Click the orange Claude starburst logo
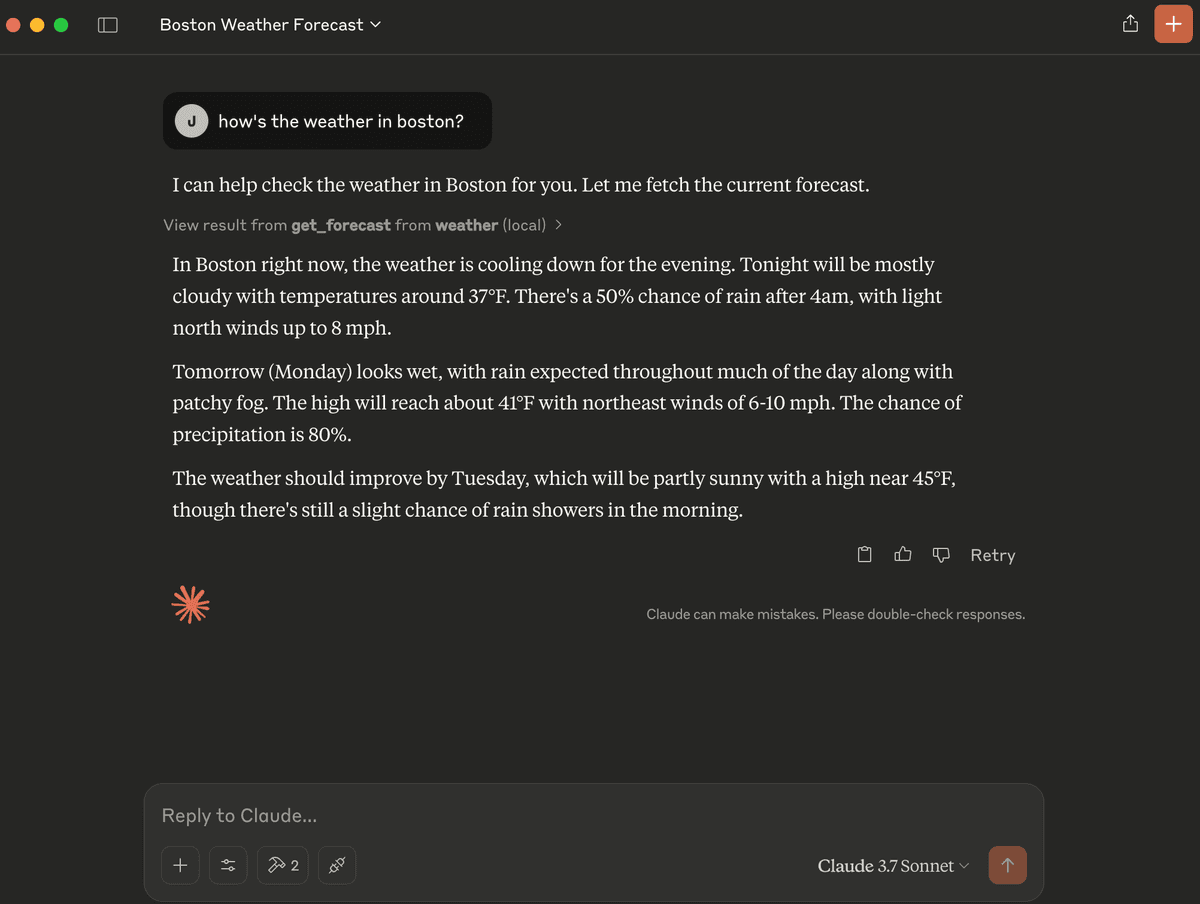The image size is (1200, 904). [190, 604]
